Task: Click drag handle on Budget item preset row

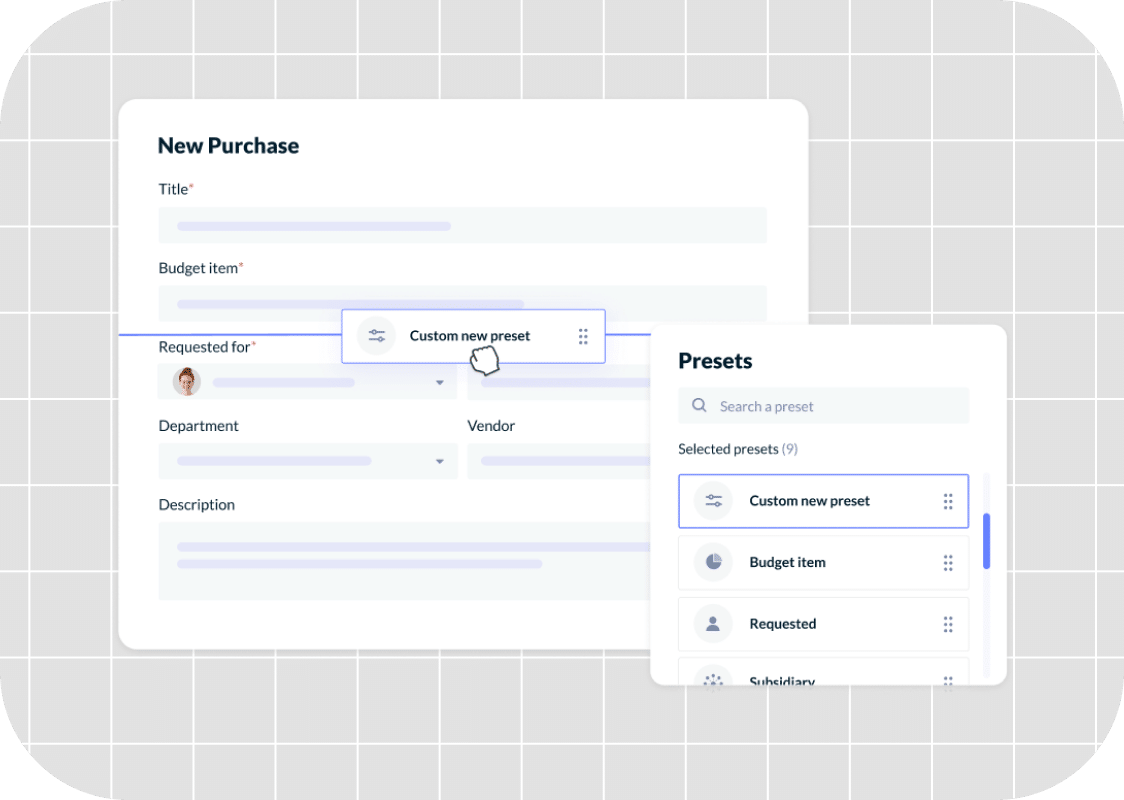Action: coord(947,563)
